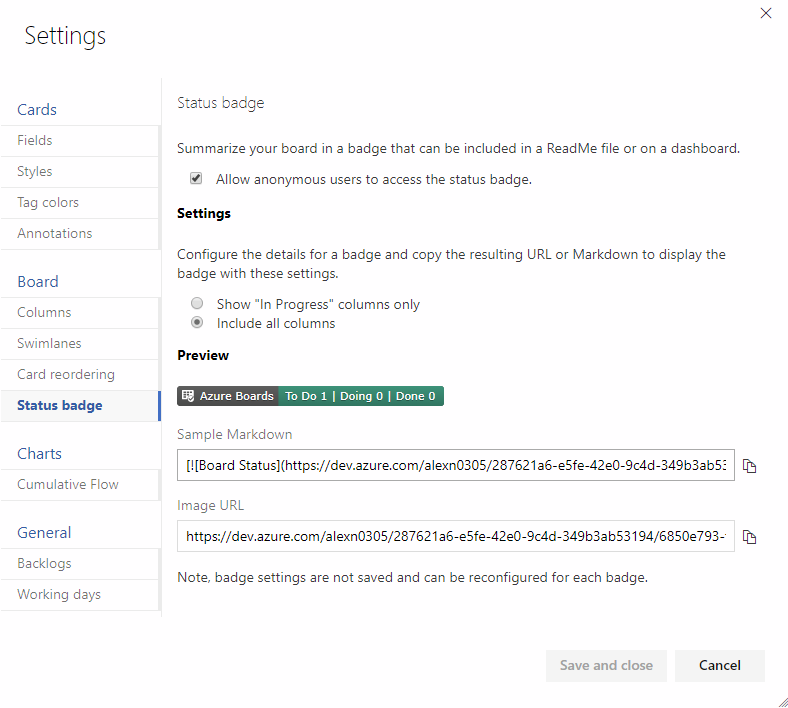Click the Image URL text field
This screenshot has width=788, height=708.
456,536
